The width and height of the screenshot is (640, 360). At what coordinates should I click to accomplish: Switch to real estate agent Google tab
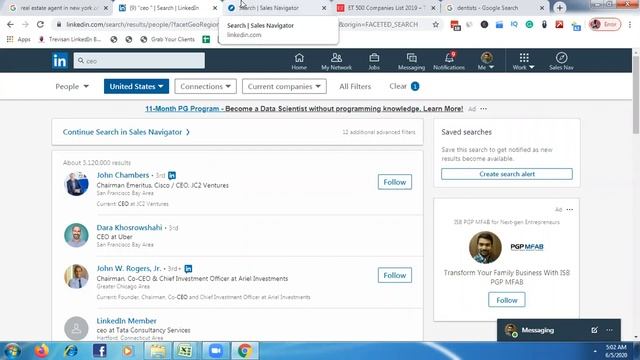pos(59,8)
